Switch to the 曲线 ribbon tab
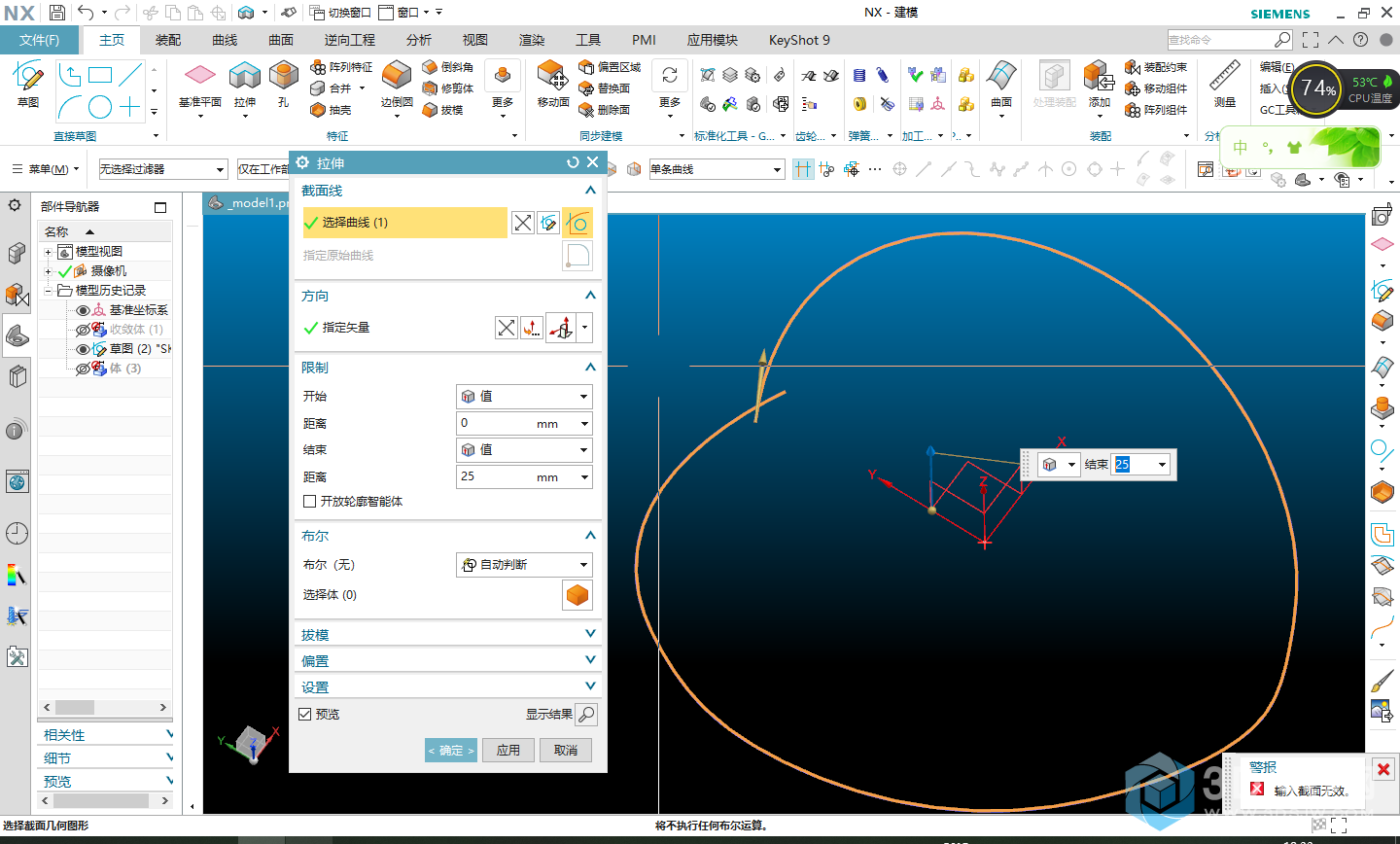Viewport: 1400px width, 844px height. [225, 40]
